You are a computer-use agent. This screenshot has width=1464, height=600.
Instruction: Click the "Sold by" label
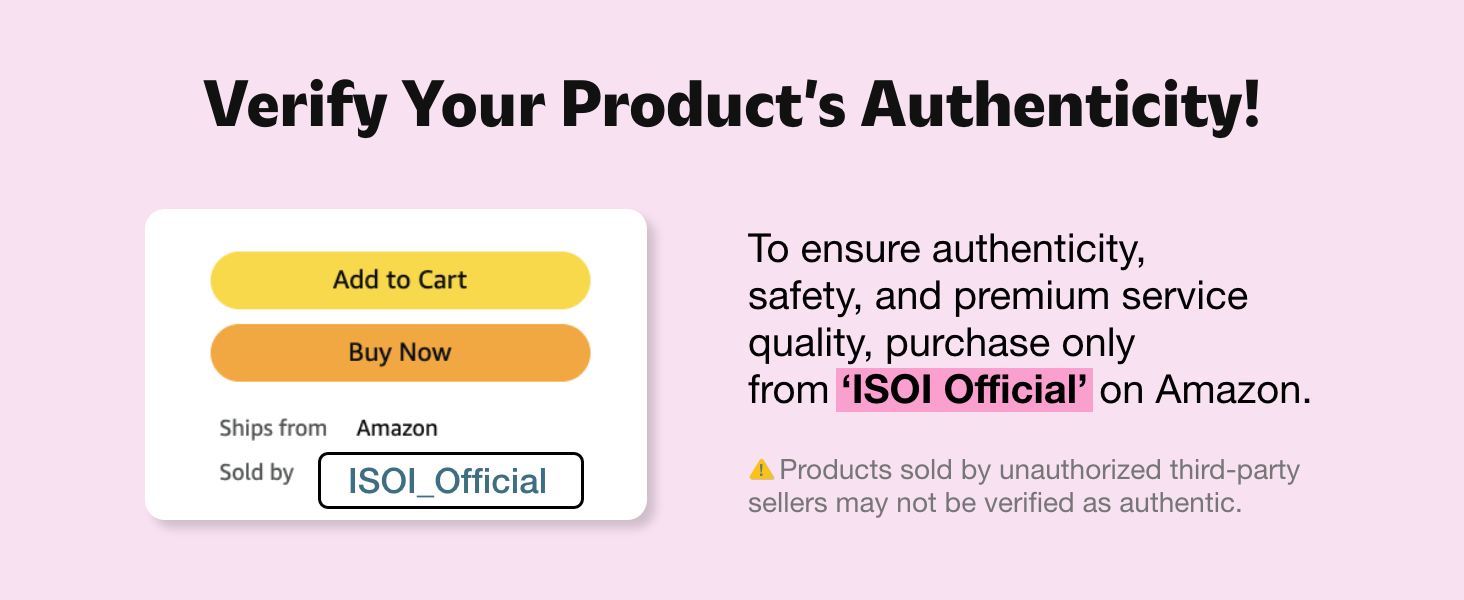pos(256,472)
